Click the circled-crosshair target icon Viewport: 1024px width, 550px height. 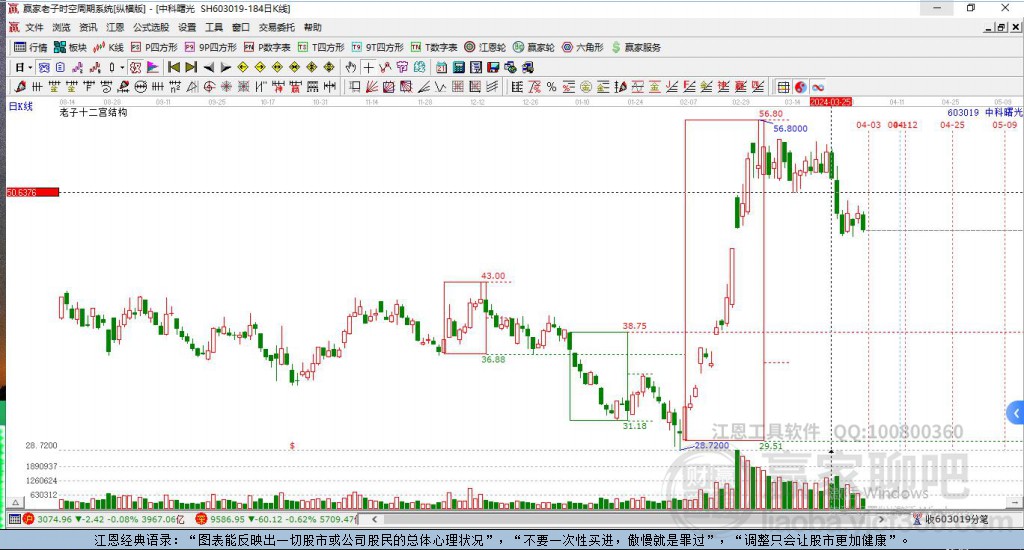[x=208, y=86]
